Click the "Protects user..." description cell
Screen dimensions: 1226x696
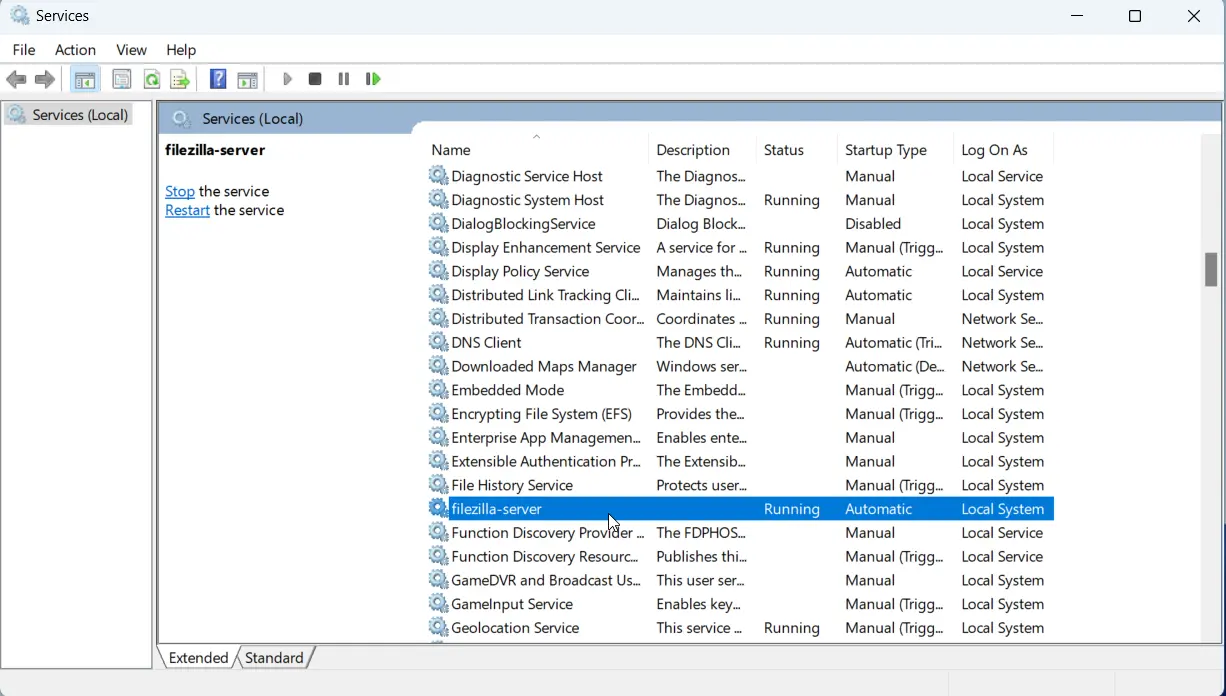[x=702, y=485]
